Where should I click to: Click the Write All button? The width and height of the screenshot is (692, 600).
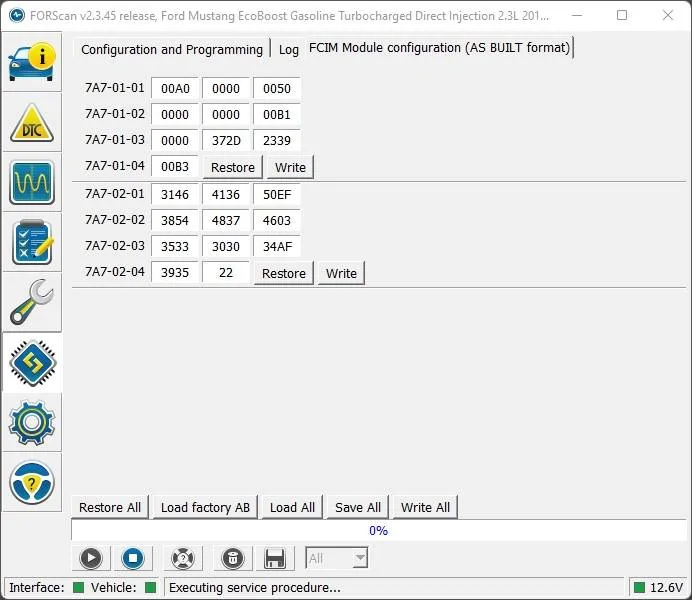tap(425, 507)
